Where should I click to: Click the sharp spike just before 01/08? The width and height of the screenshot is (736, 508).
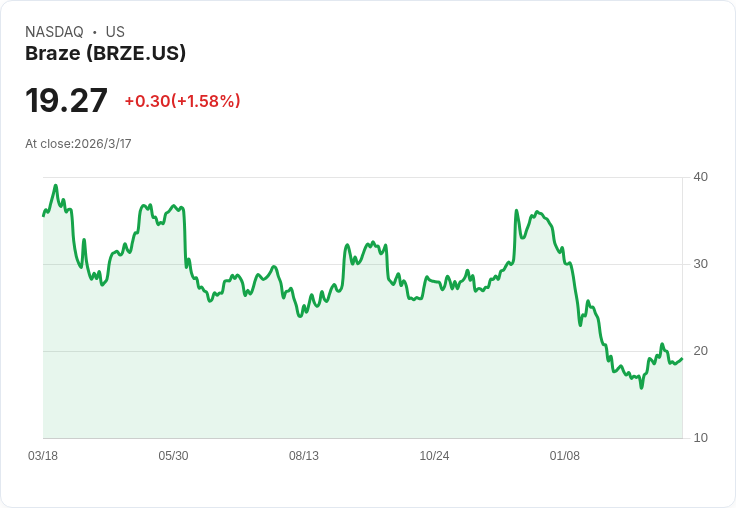point(517,210)
